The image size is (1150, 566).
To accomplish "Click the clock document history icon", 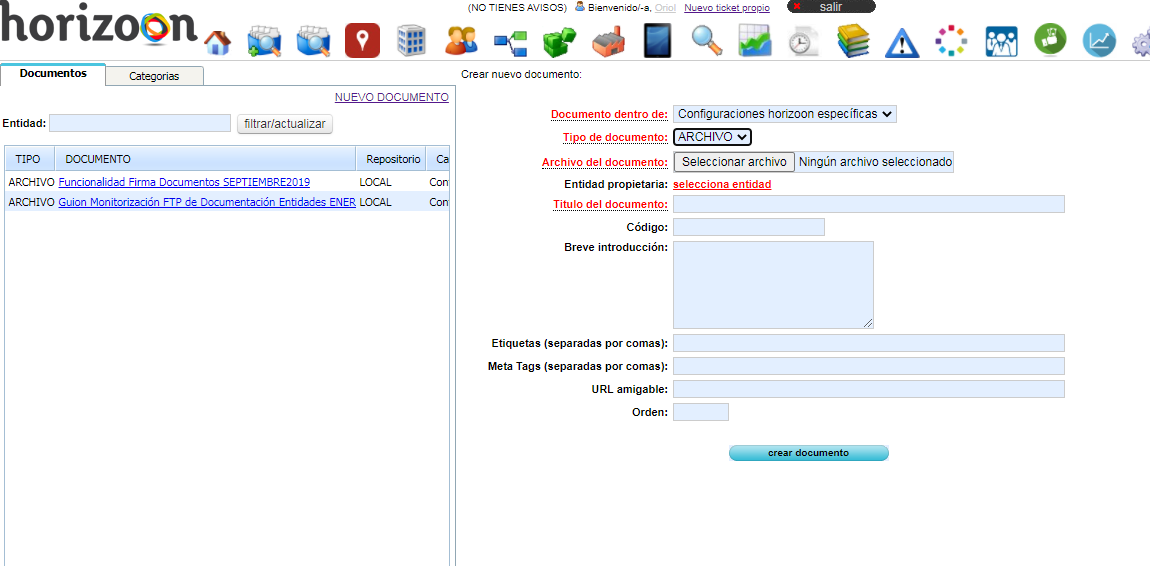I will pyautogui.click(x=805, y=42).
